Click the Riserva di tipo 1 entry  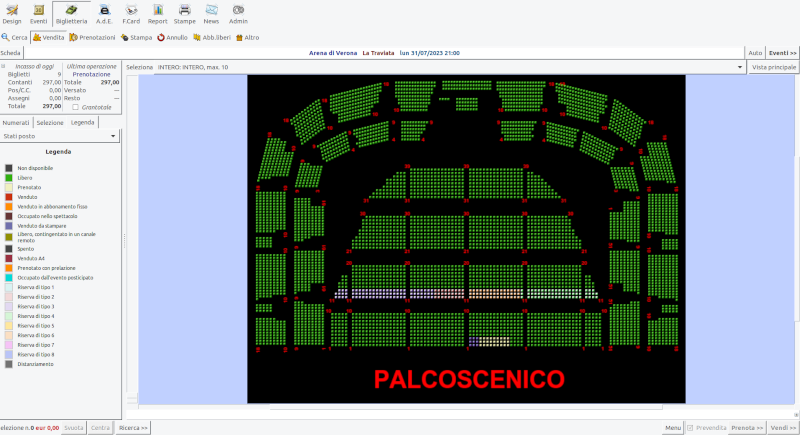[36, 288]
